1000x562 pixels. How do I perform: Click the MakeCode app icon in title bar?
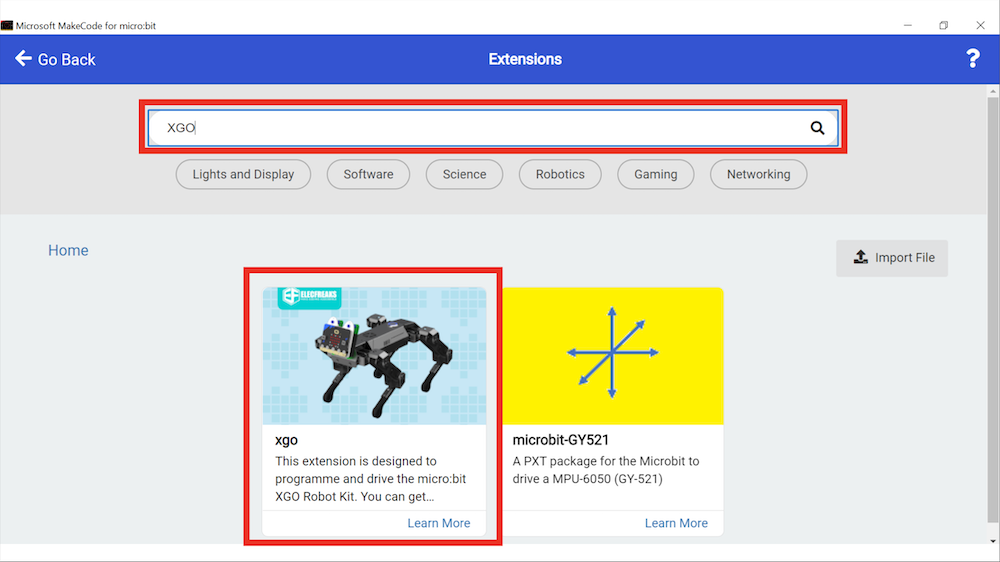pos(7,26)
